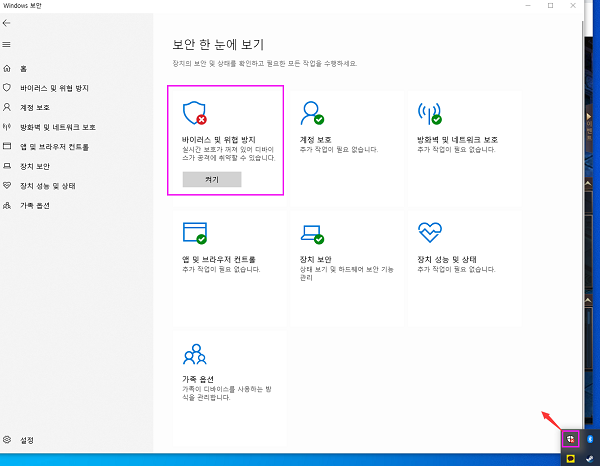This screenshot has height=466, width=600.
Task: Click the sidebar device security laptop icon
Action: (7, 166)
